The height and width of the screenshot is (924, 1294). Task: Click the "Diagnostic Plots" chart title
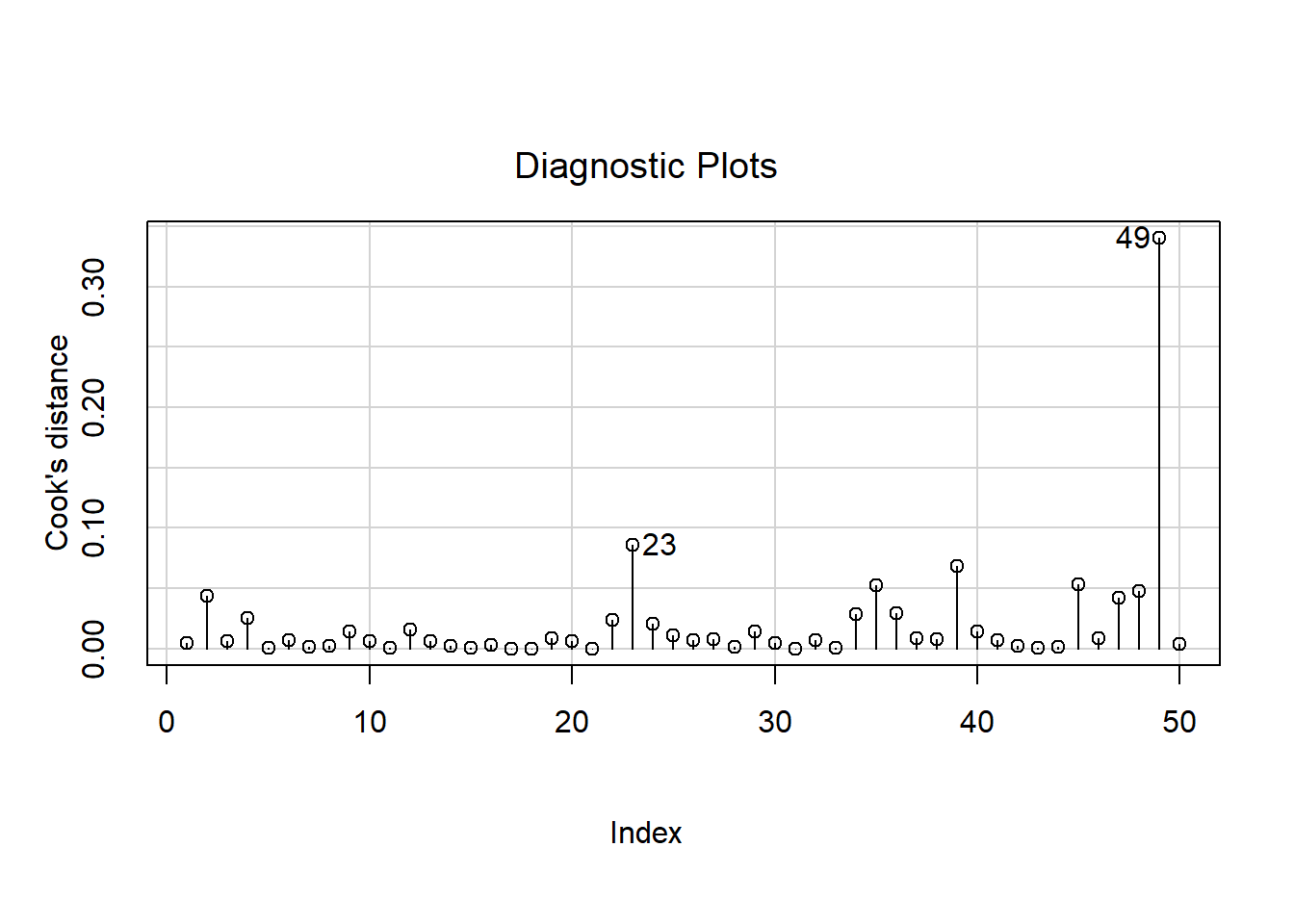click(x=645, y=167)
